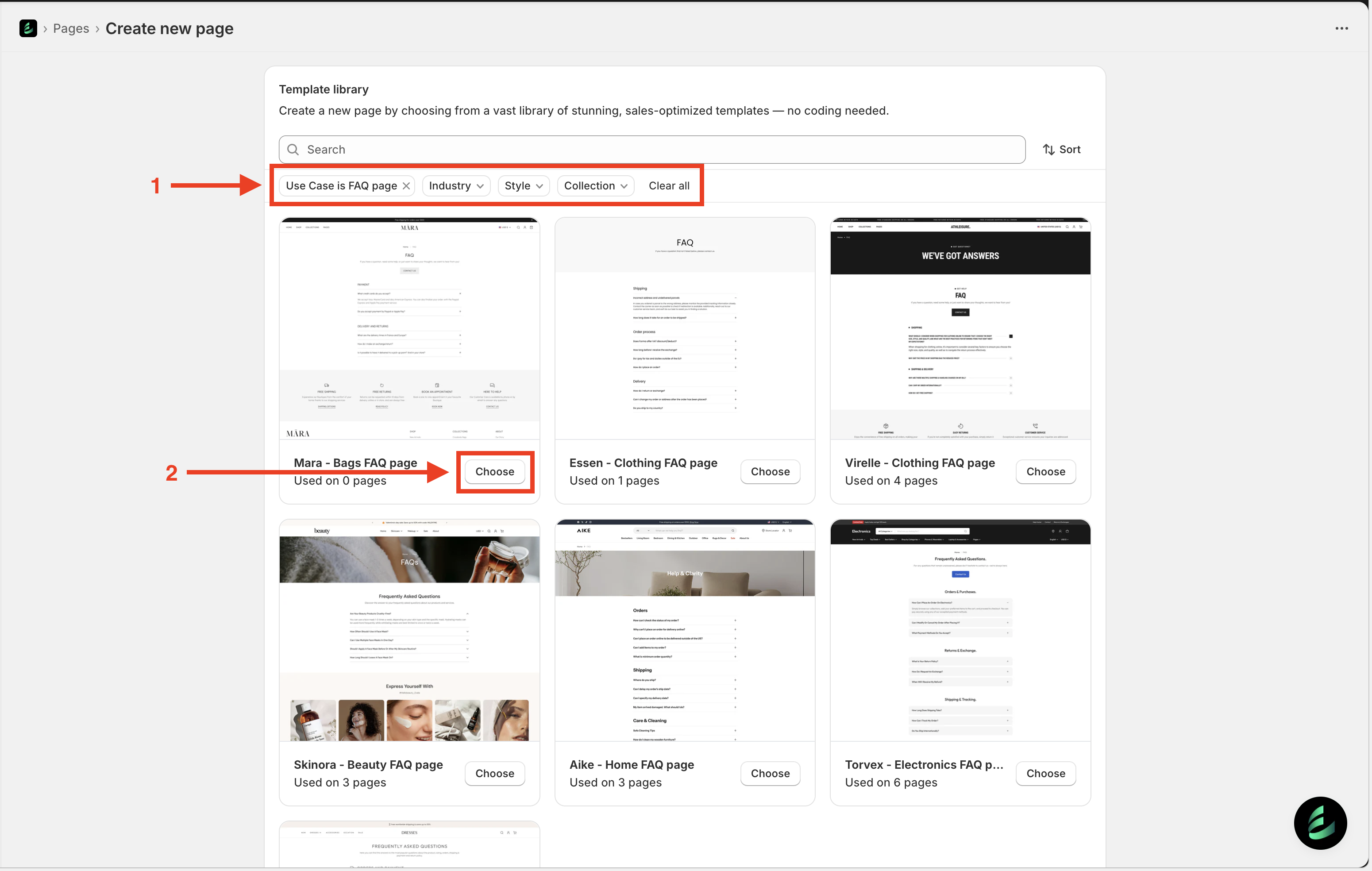This screenshot has height=871, width=1372.
Task: Choose the Aike Home FAQ template
Action: (x=770, y=774)
